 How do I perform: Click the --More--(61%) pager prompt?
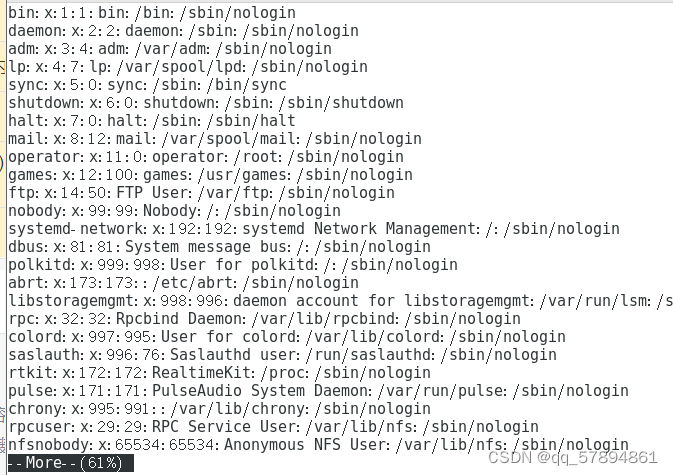click(x=71, y=463)
